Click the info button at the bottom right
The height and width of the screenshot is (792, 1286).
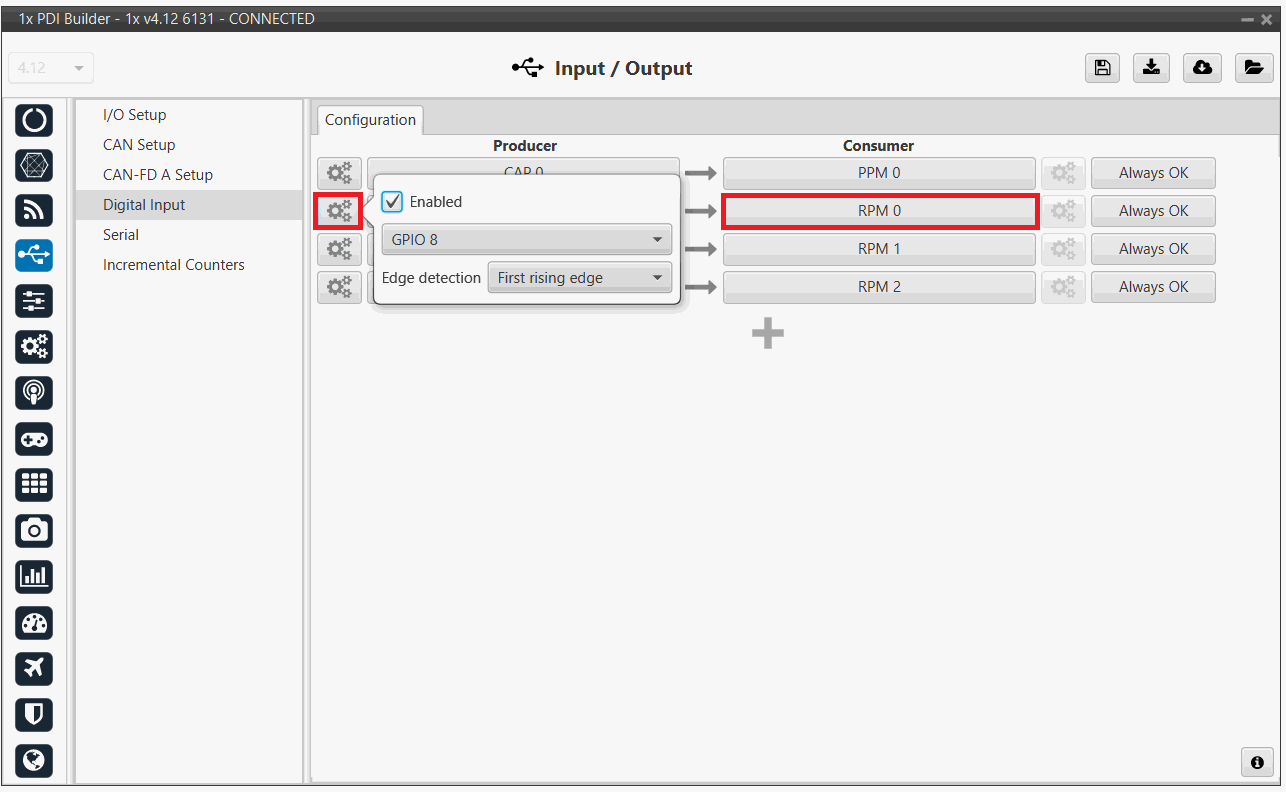tap(1257, 762)
